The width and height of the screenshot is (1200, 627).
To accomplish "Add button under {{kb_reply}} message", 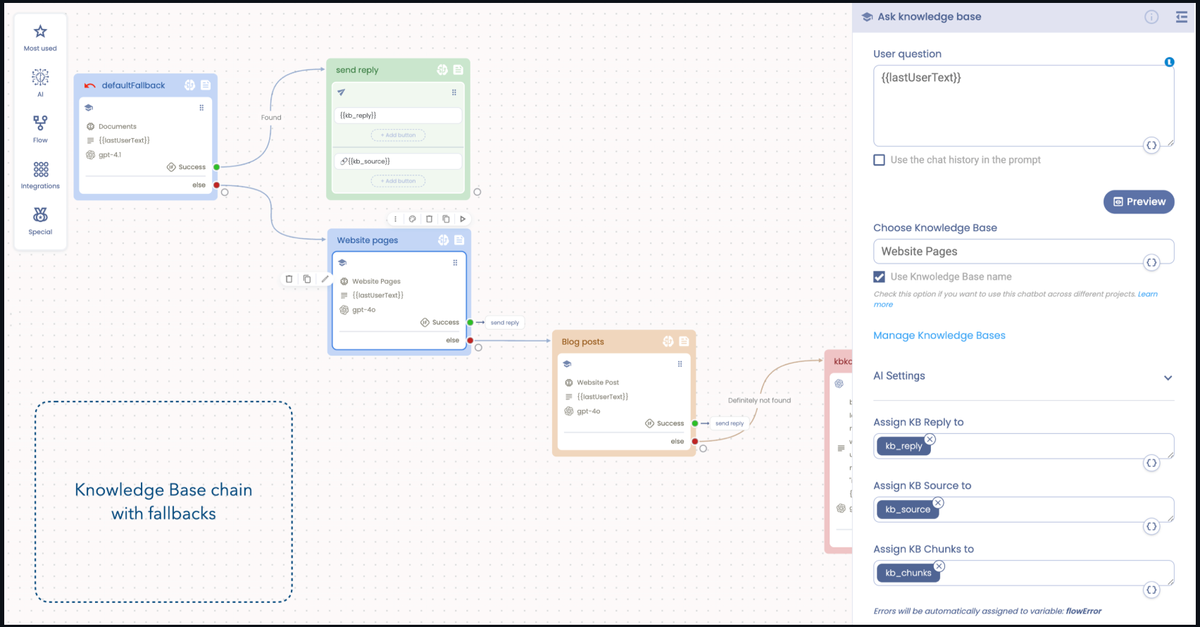I will [x=398, y=135].
